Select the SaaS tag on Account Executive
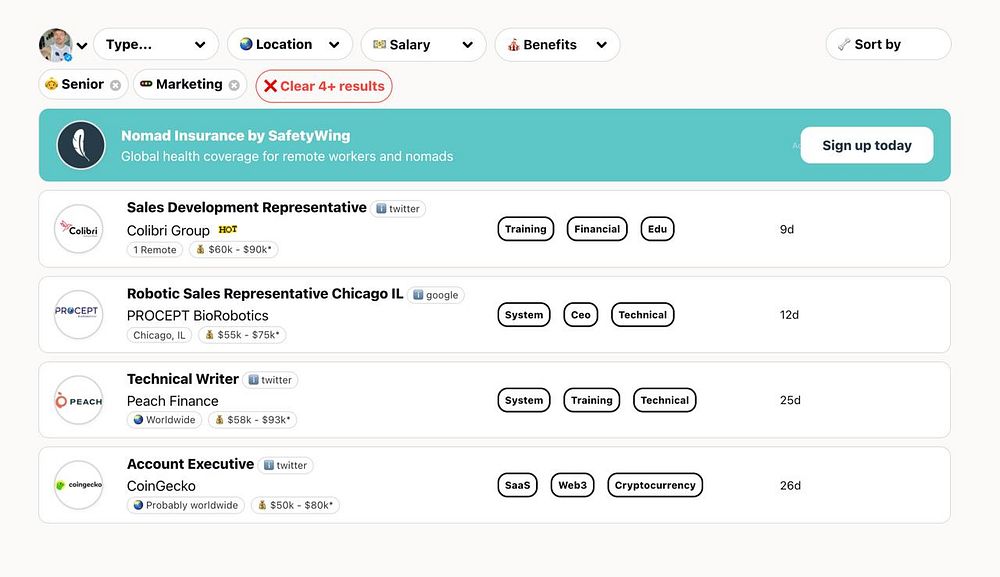The width and height of the screenshot is (1000, 577). [517, 486]
